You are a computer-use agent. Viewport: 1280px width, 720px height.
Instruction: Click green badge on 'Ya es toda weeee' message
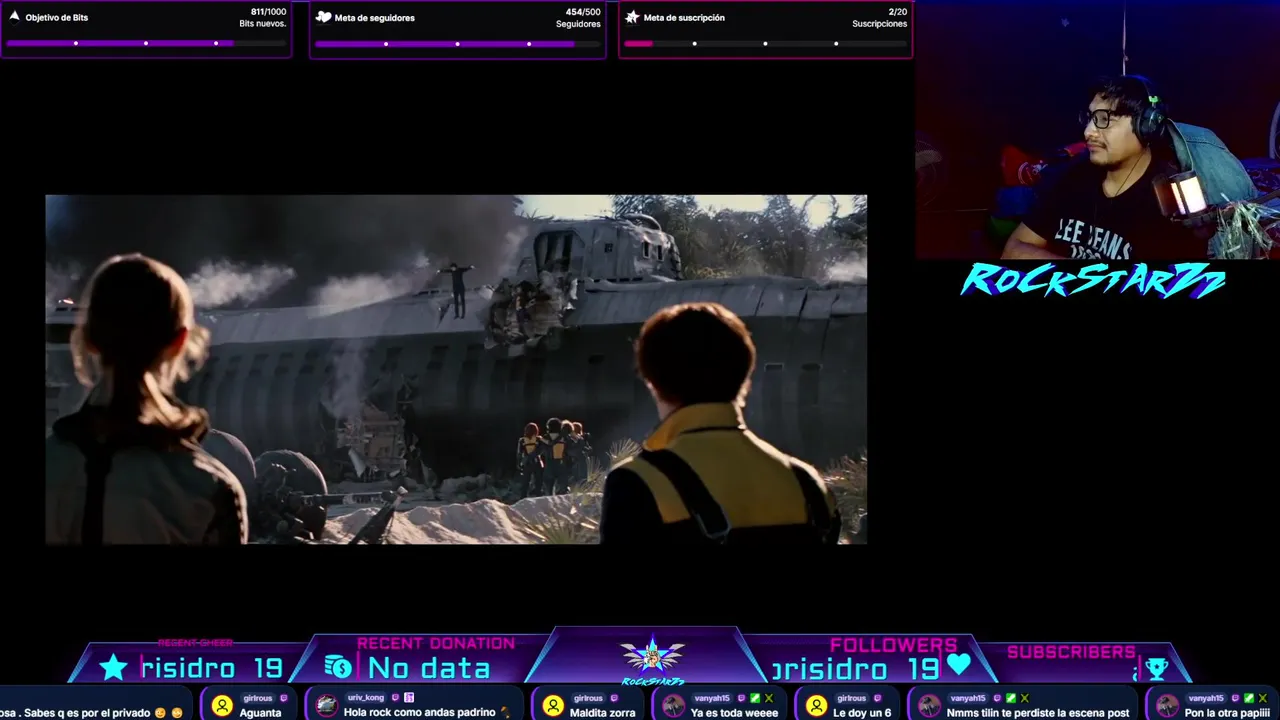755,698
